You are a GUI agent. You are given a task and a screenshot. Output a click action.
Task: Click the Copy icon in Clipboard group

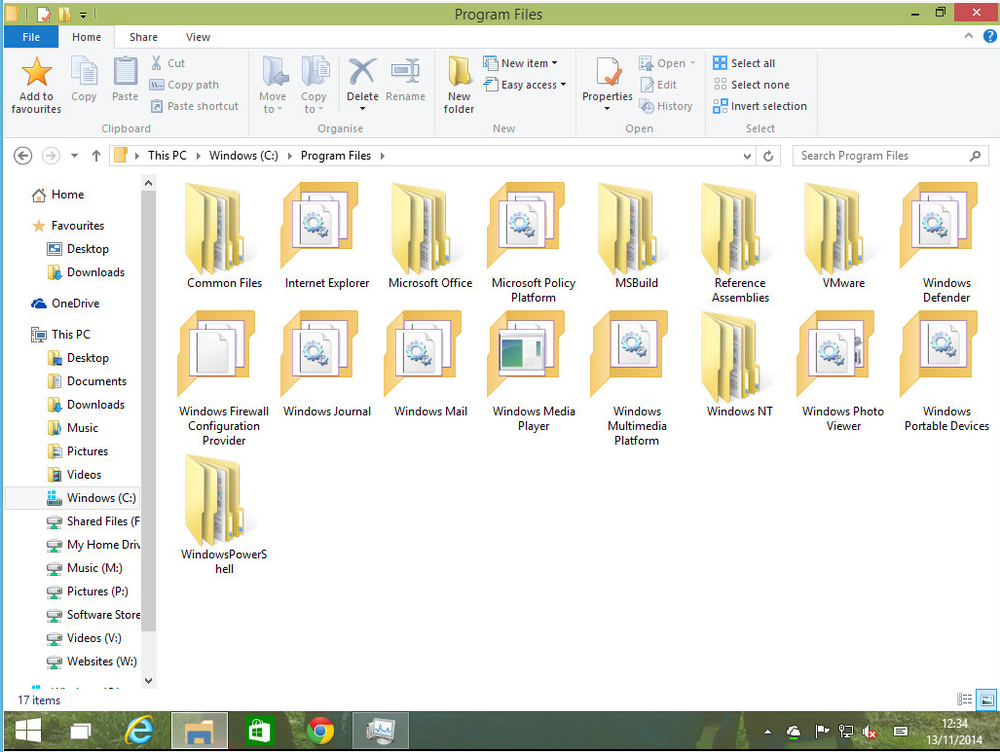(84, 71)
